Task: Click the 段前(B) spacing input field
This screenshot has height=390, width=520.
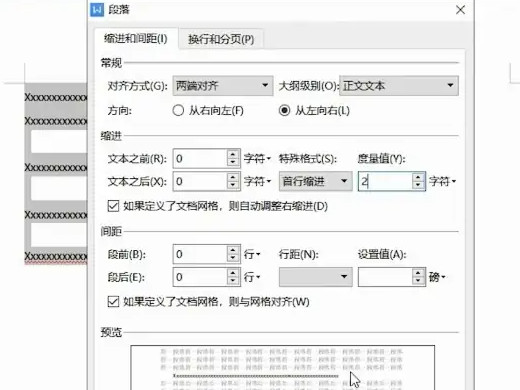Action: click(200, 254)
